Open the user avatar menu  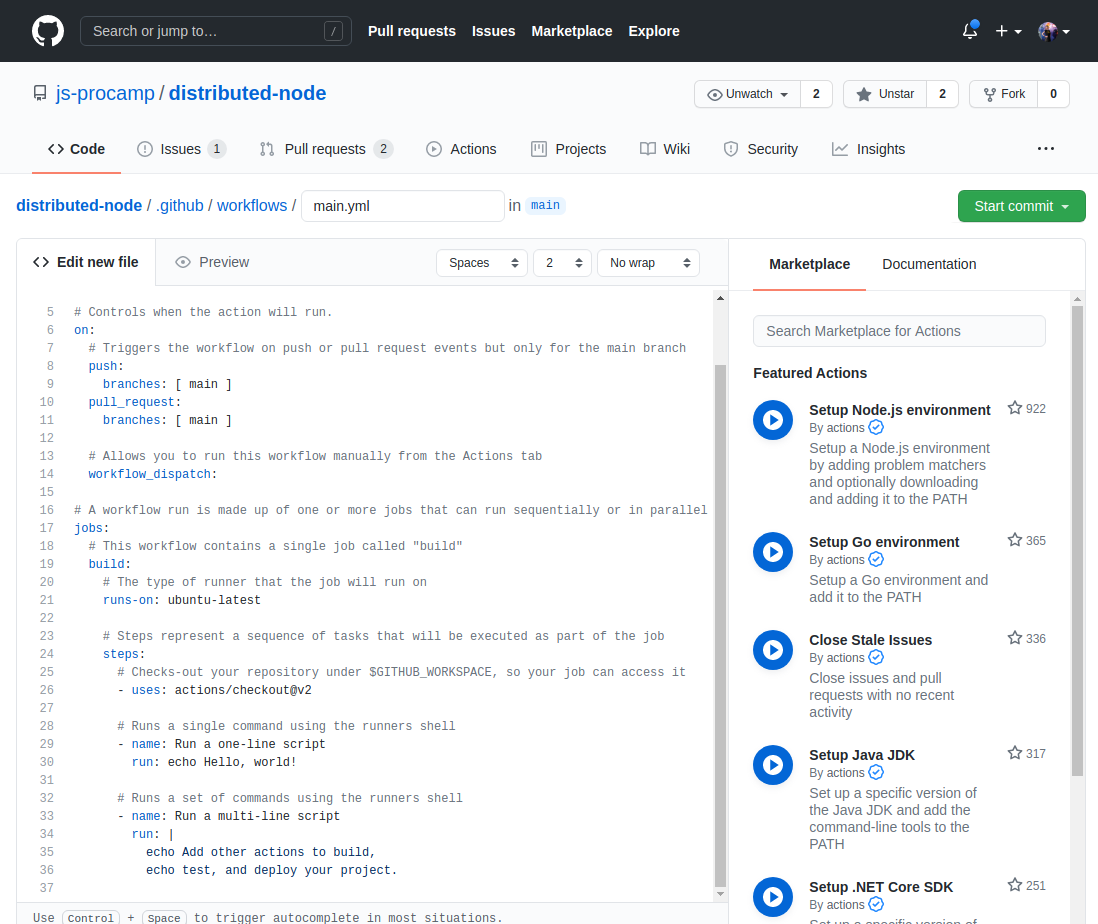(x=1054, y=32)
